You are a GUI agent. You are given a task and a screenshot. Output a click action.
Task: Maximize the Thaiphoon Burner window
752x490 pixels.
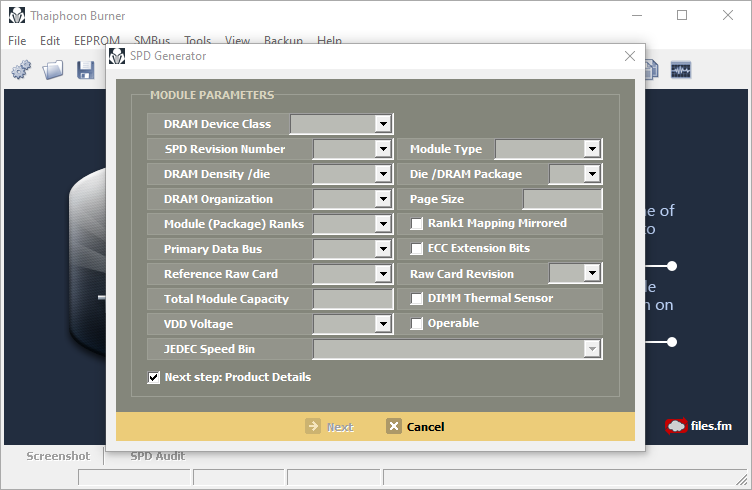click(682, 15)
